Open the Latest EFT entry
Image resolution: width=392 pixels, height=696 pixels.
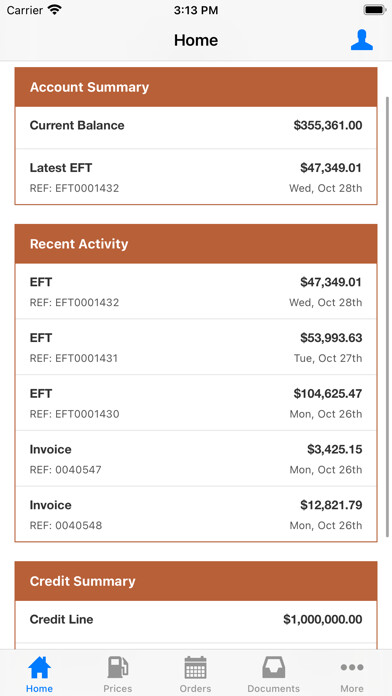click(x=196, y=177)
